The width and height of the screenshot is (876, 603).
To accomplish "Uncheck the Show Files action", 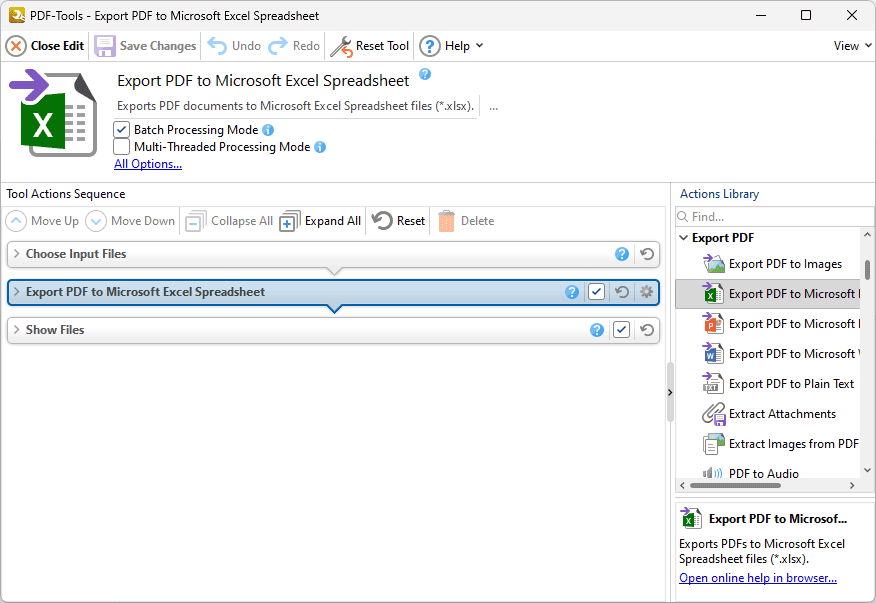I will point(621,330).
